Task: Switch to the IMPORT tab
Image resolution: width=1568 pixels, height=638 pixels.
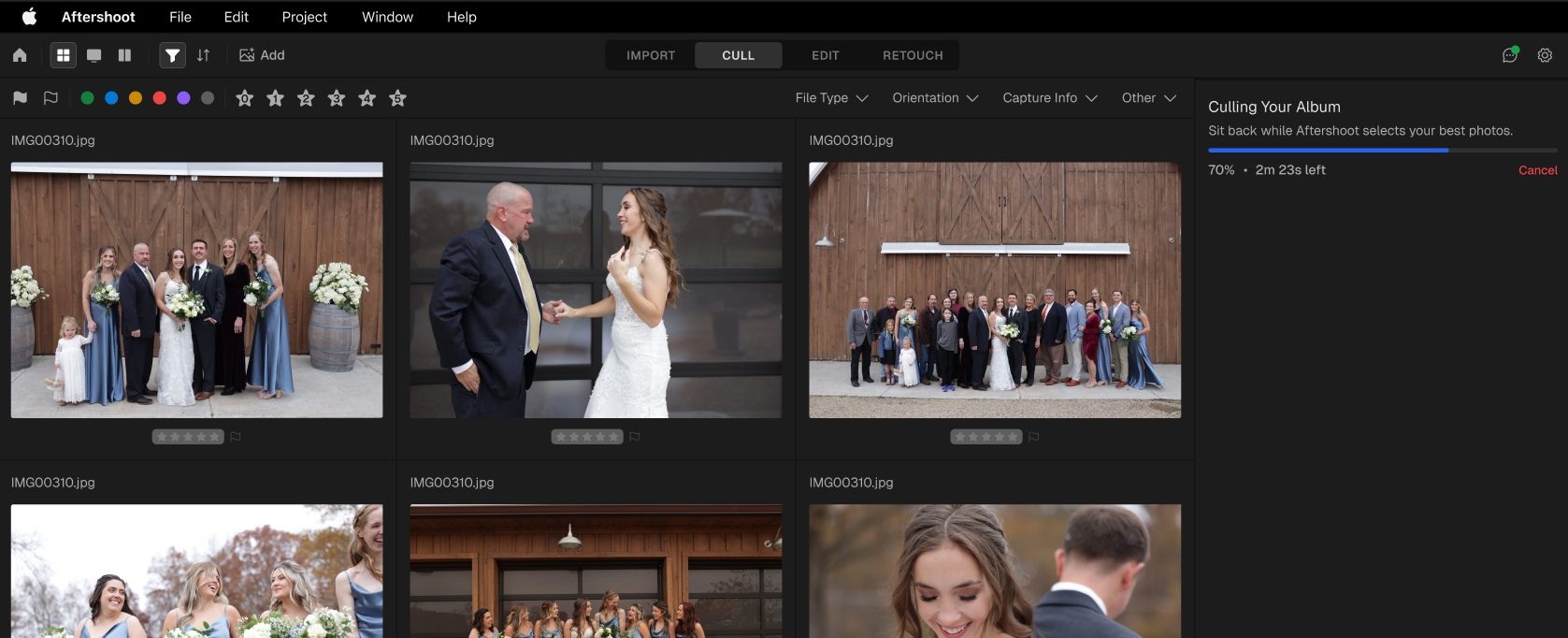Action: pyautogui.click(x=651, y=55)
